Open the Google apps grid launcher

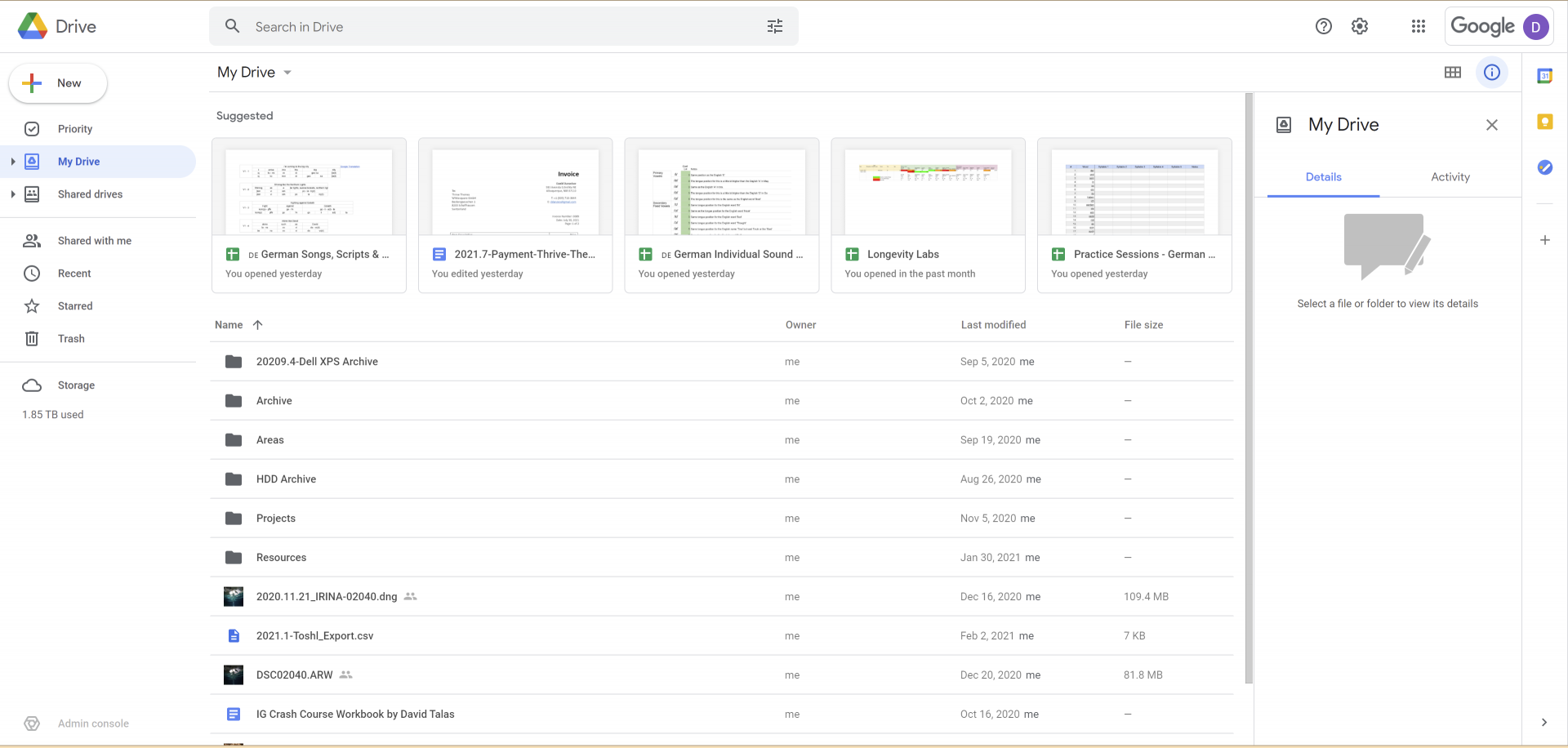(x=1418, y=27)
